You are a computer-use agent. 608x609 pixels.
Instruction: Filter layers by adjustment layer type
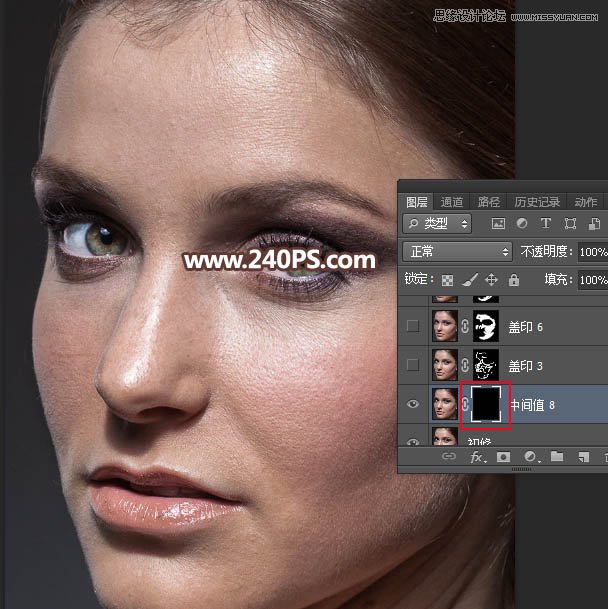pos(522,224)
